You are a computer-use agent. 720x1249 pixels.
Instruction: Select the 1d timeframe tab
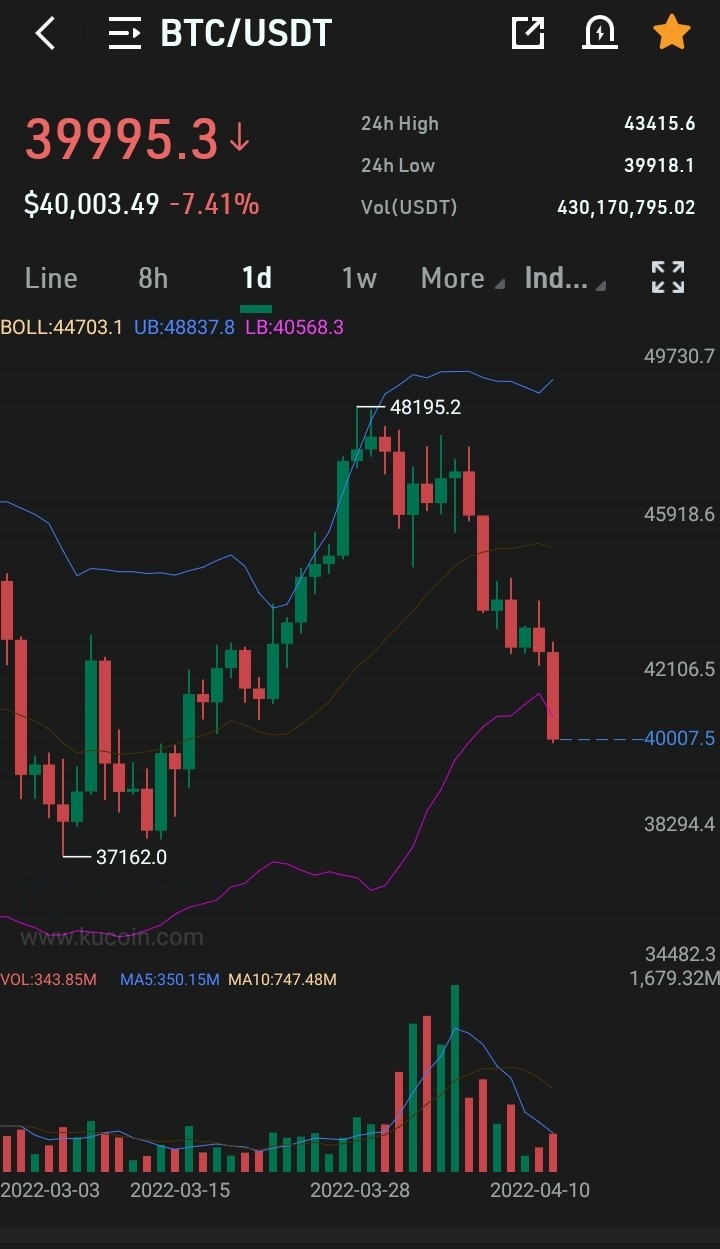(x=257, y=278)
